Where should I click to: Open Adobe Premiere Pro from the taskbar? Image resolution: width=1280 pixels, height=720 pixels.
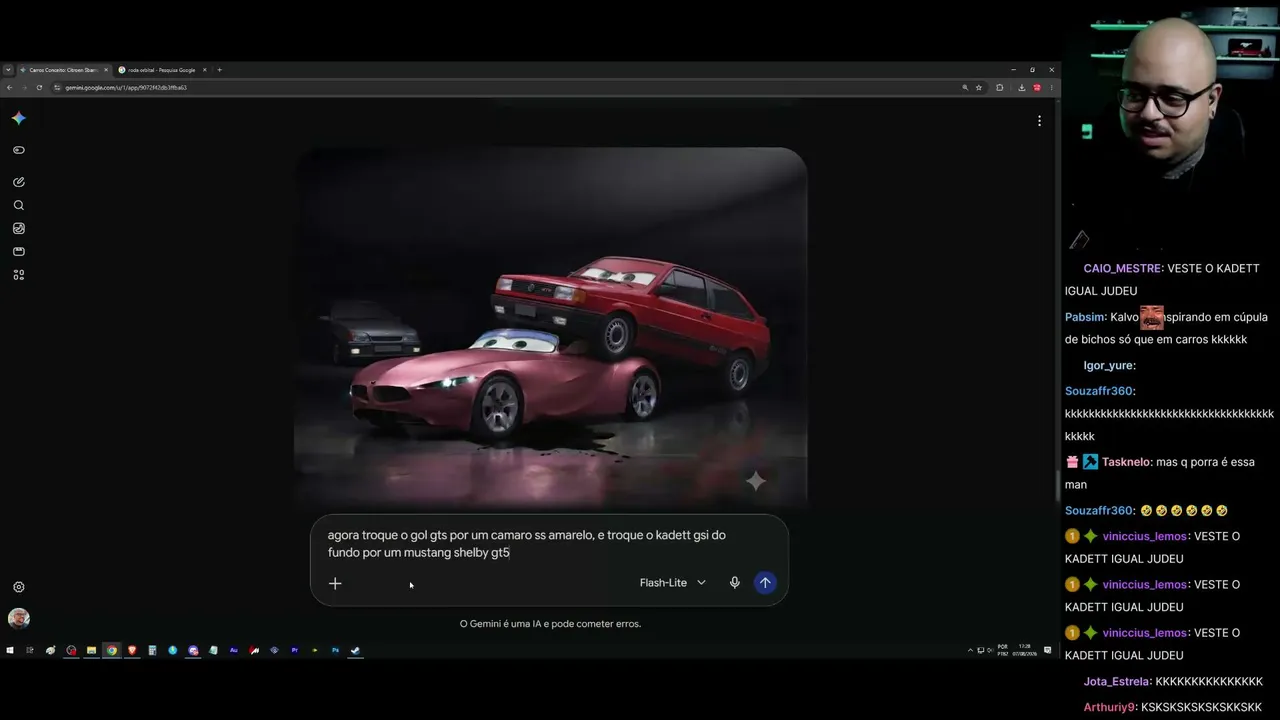pos(295,650)
